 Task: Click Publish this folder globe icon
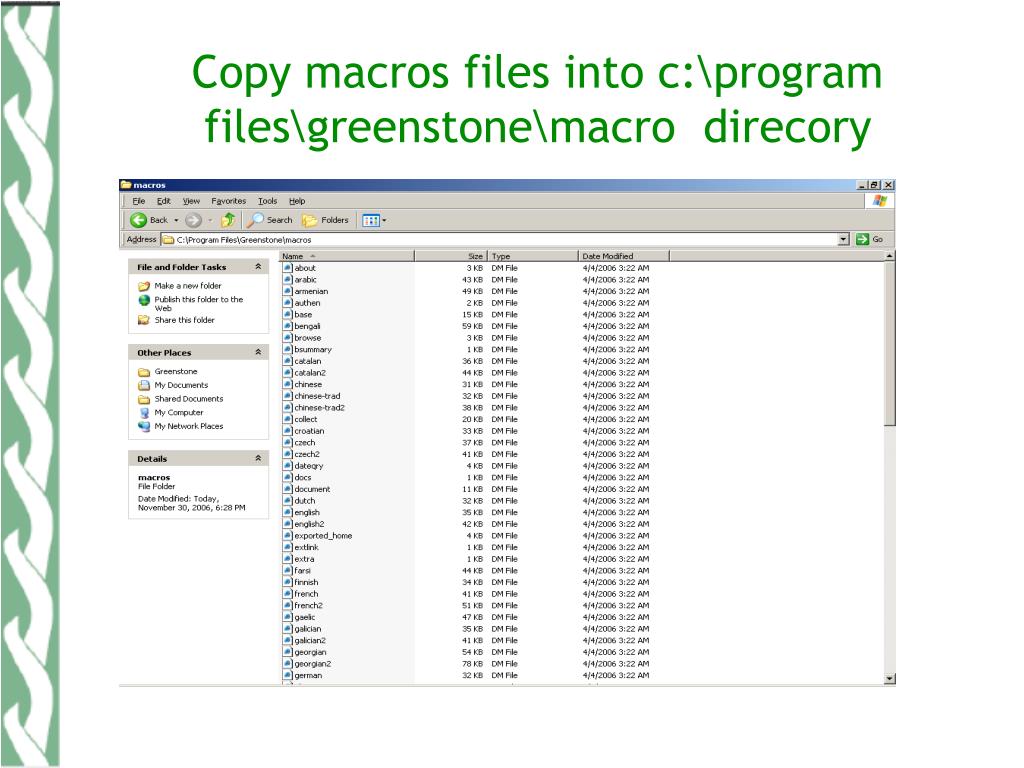(x=144, y=300)
